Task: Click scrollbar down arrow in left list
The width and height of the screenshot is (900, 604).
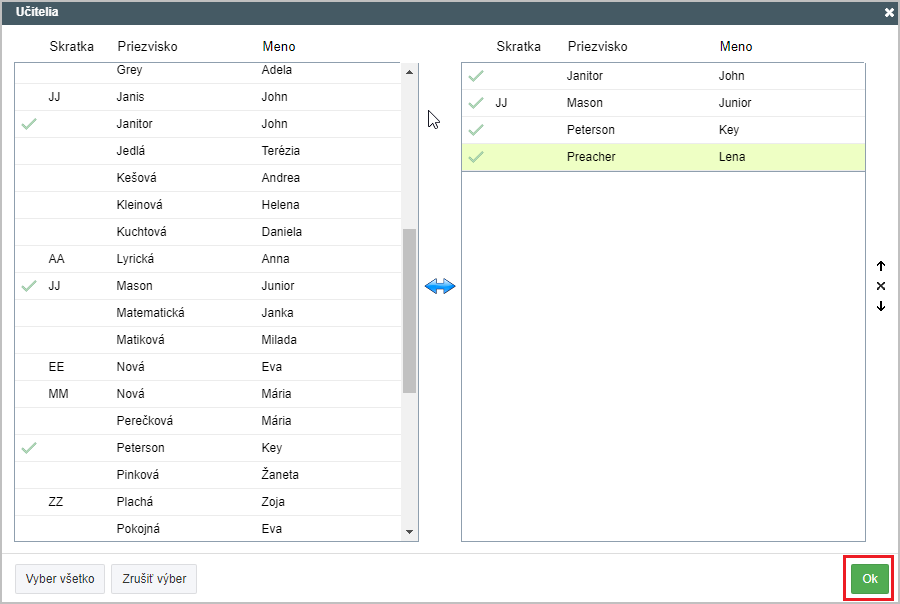Action: [x=409, y=532]
